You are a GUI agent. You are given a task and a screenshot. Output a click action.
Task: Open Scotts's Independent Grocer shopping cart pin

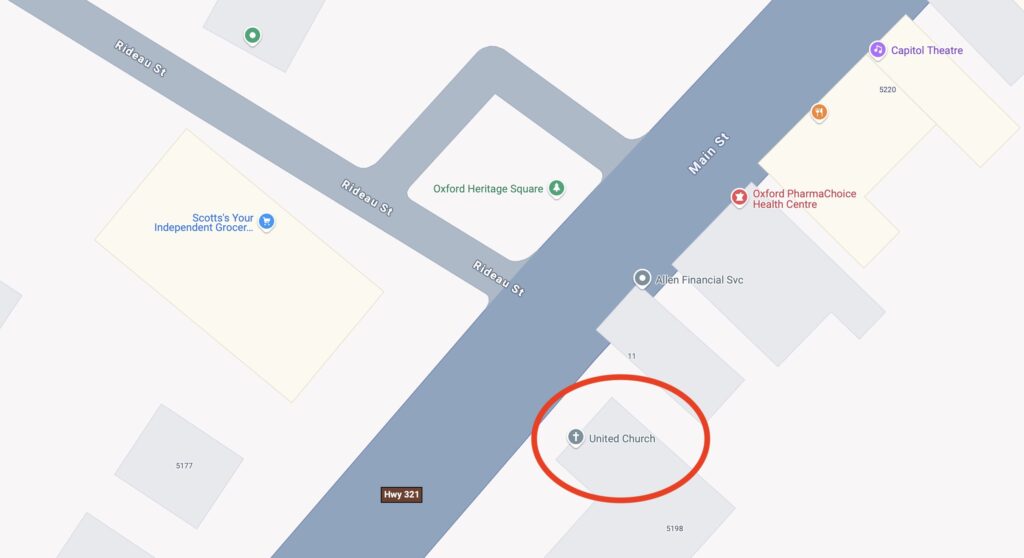[x=266, y=222]
